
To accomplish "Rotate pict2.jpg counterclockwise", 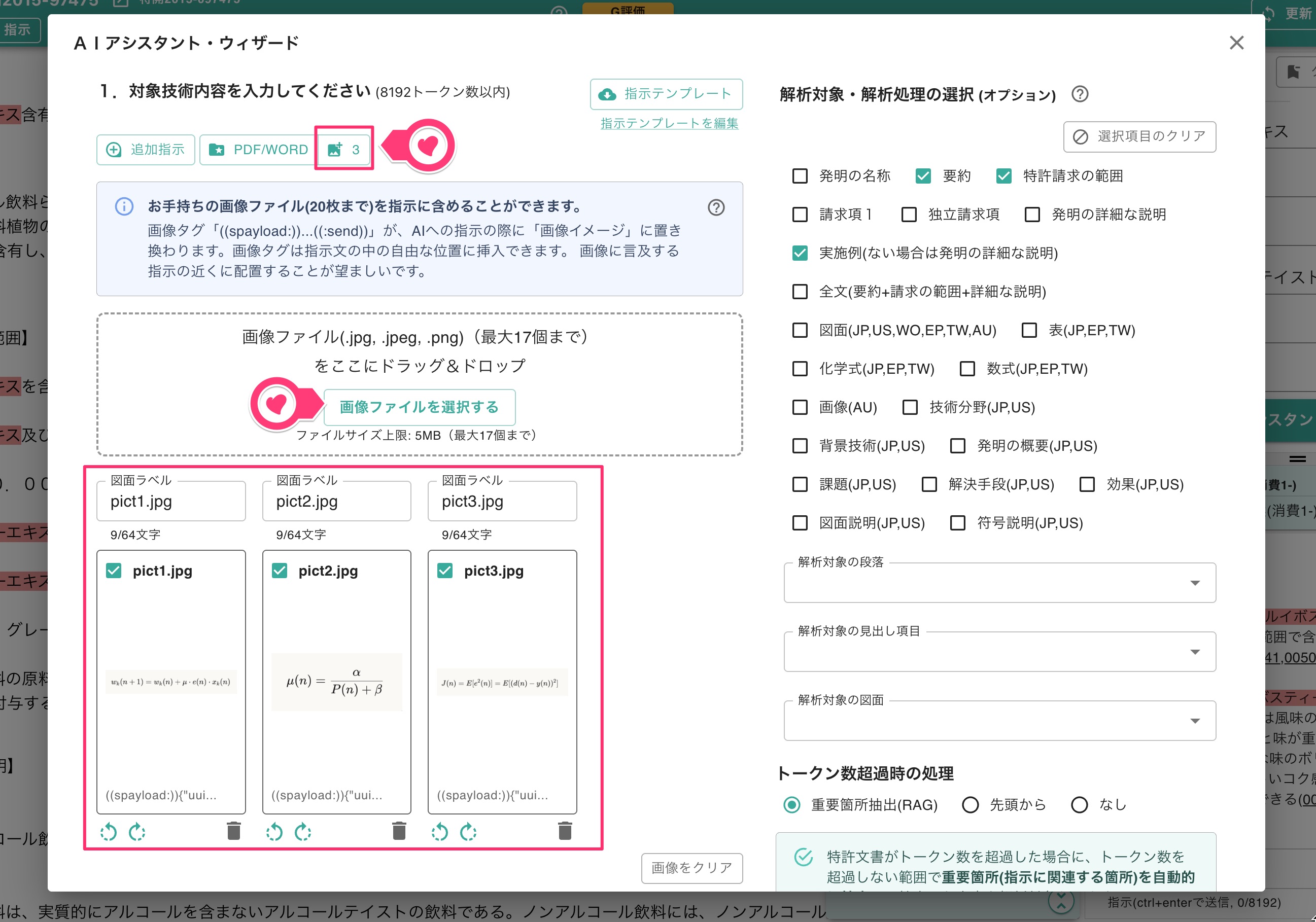I will tap(274, 831).
